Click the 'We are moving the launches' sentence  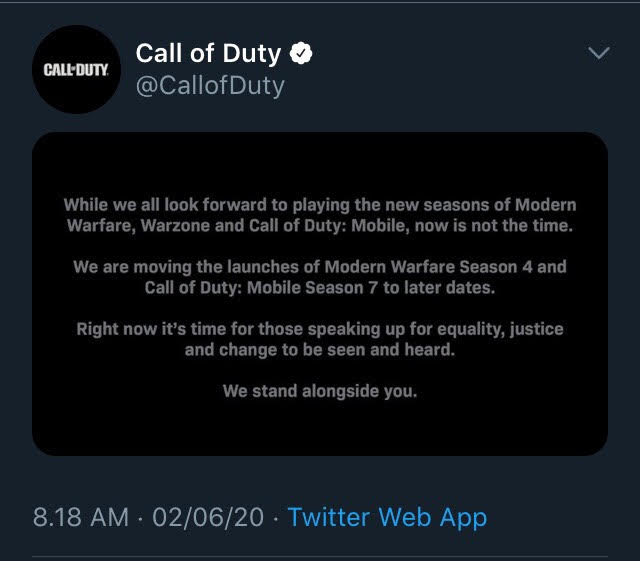pyautogui.click(x=320, y=277)
